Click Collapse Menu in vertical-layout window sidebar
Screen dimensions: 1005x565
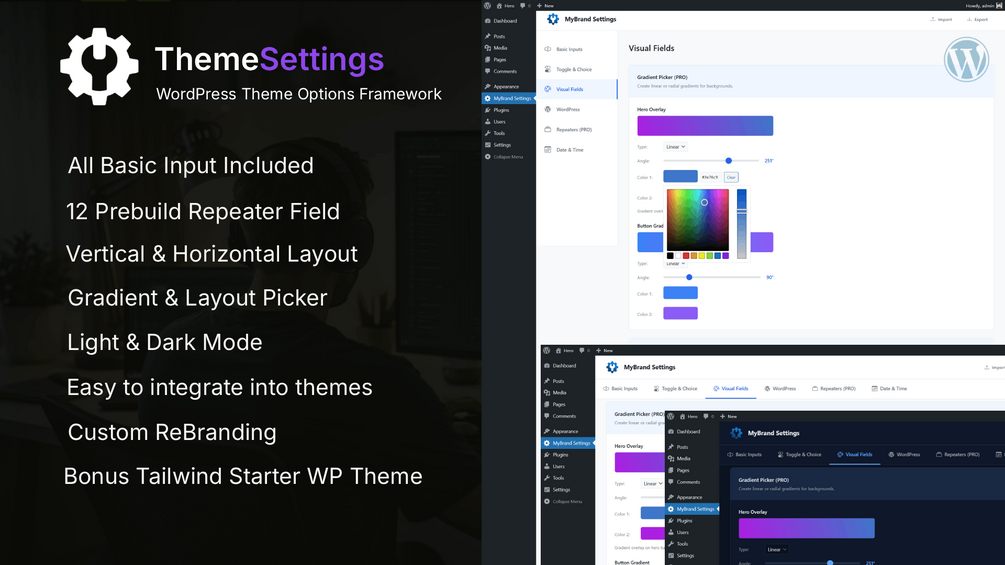(x=504, y=157)
